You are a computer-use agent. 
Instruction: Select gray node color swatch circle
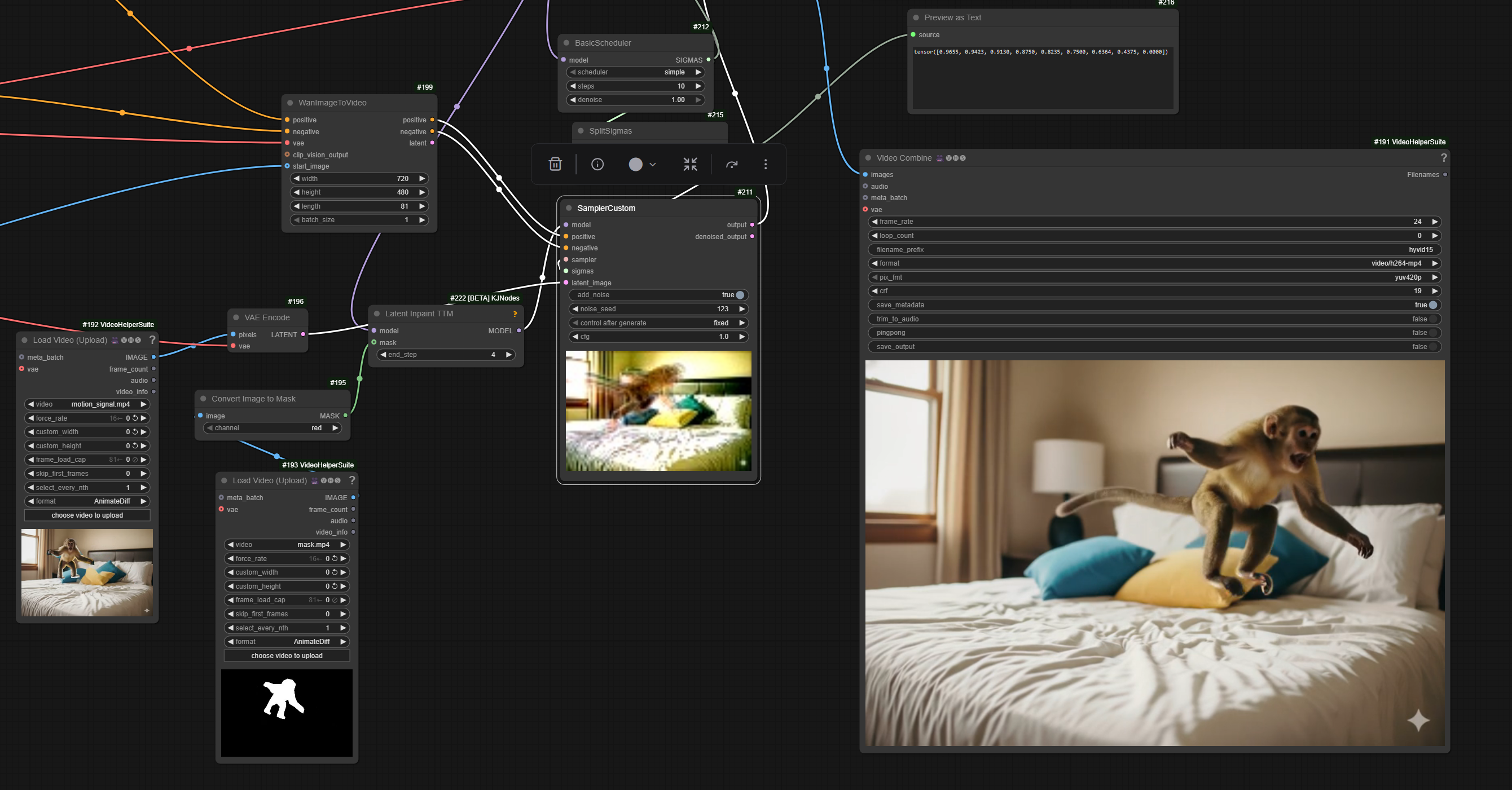click(635, 164)
